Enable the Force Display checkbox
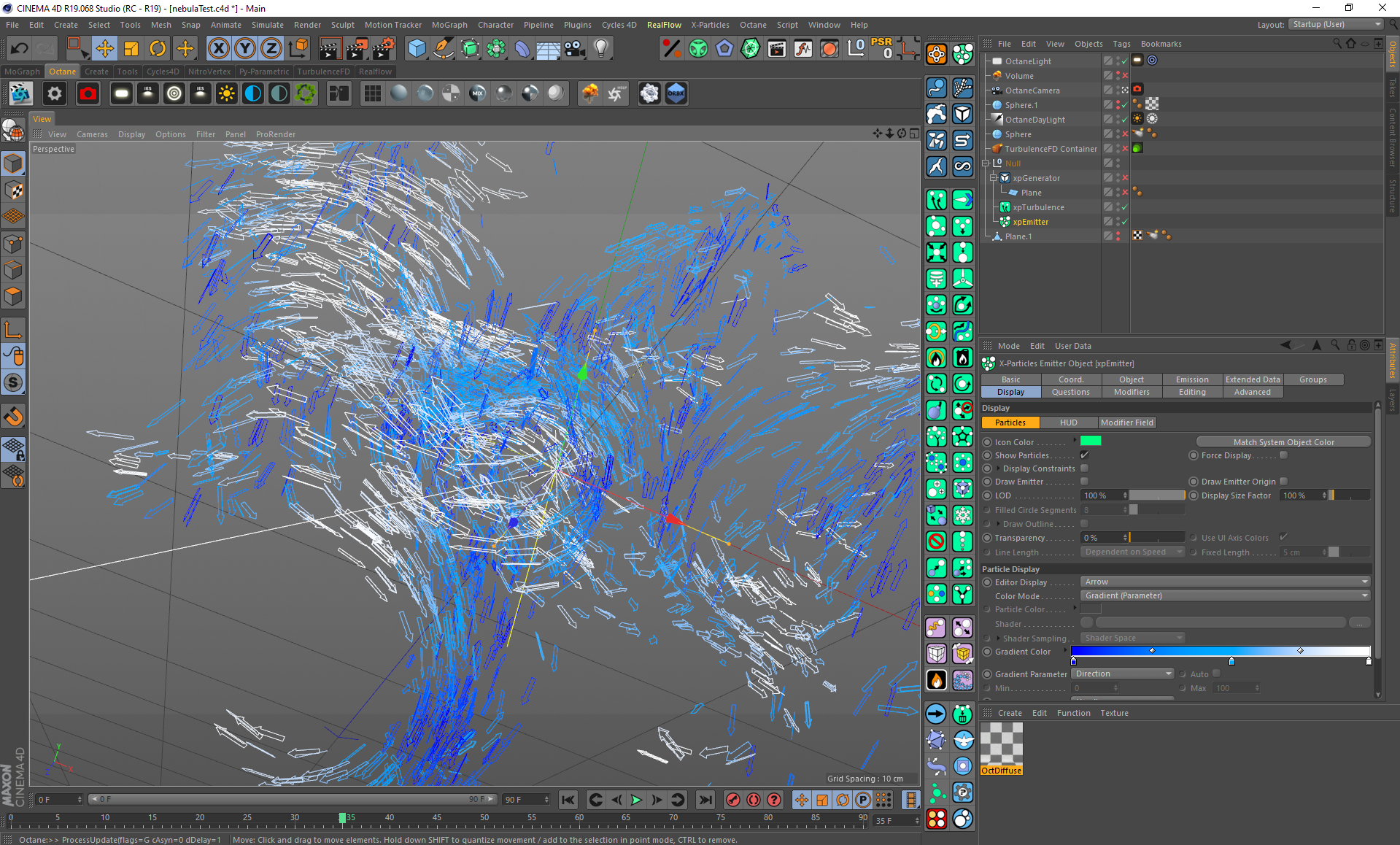1400x845 pixels. click(1283, 455)
